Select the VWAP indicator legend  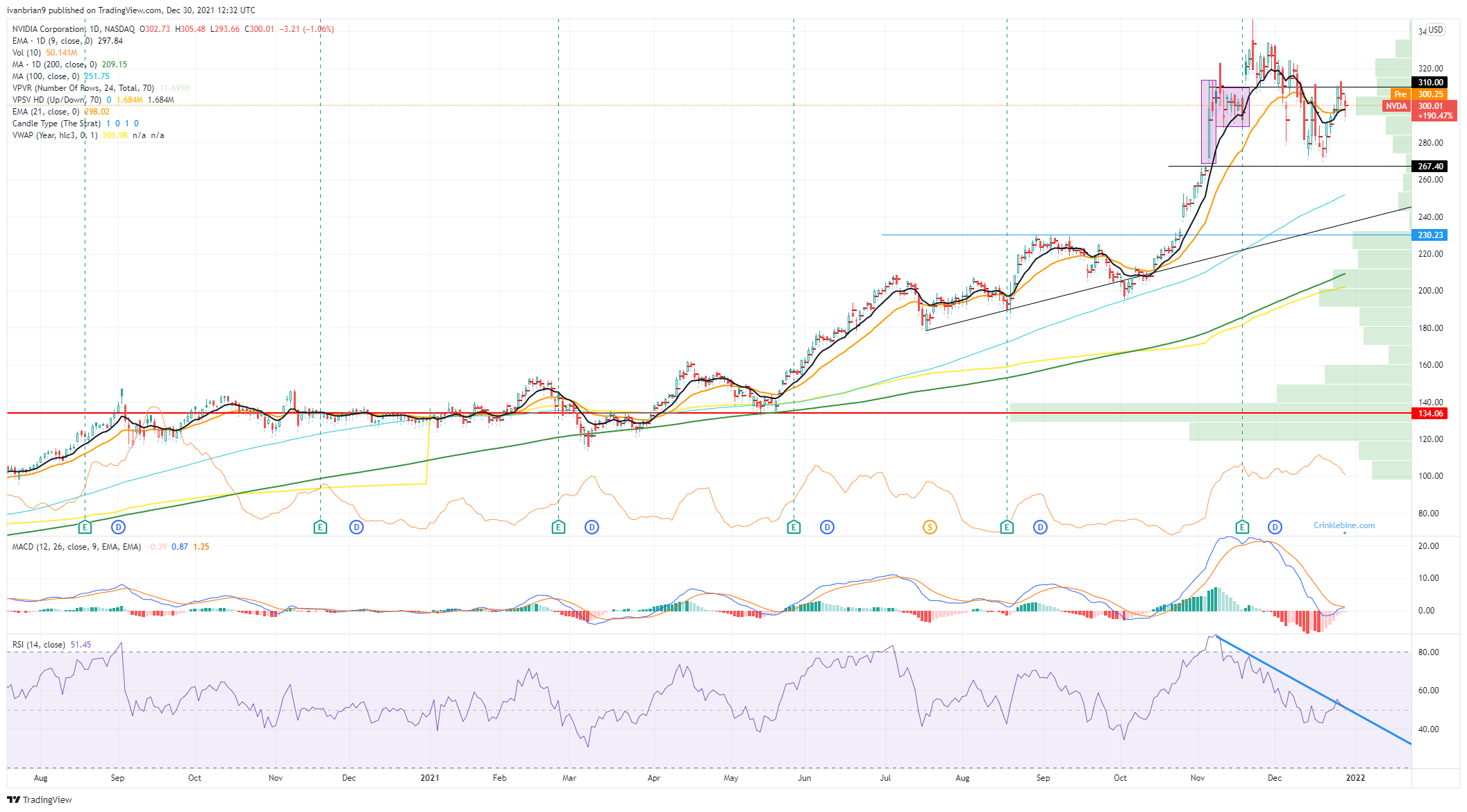pyautogui.click(x=88, y=135)
